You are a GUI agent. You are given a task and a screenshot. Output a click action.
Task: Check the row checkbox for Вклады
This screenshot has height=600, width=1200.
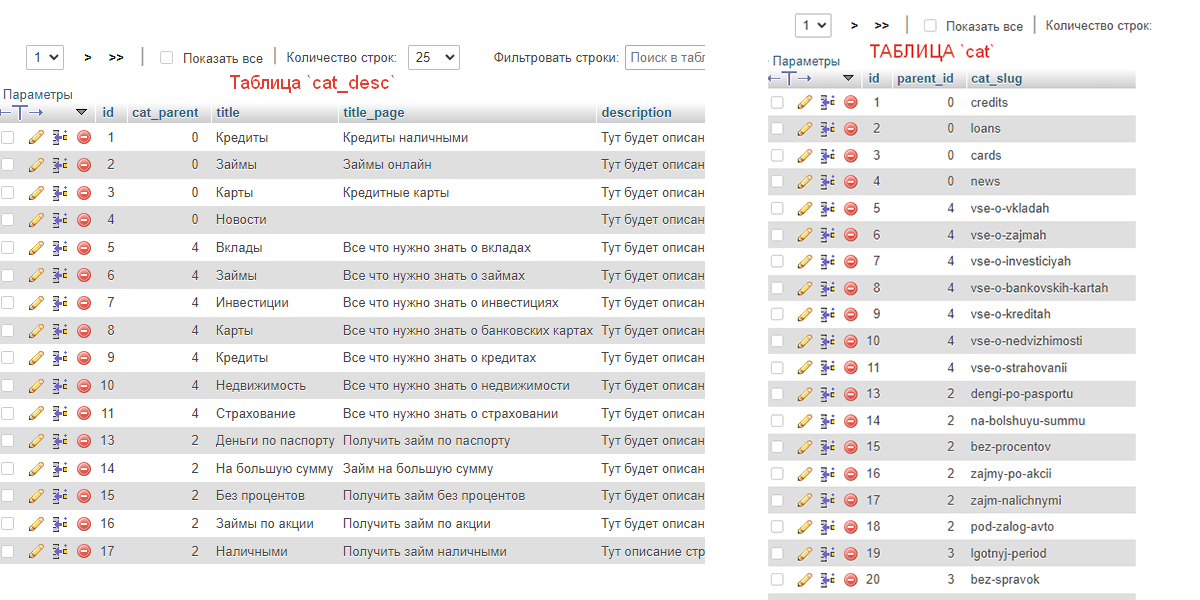coord(8,247)
